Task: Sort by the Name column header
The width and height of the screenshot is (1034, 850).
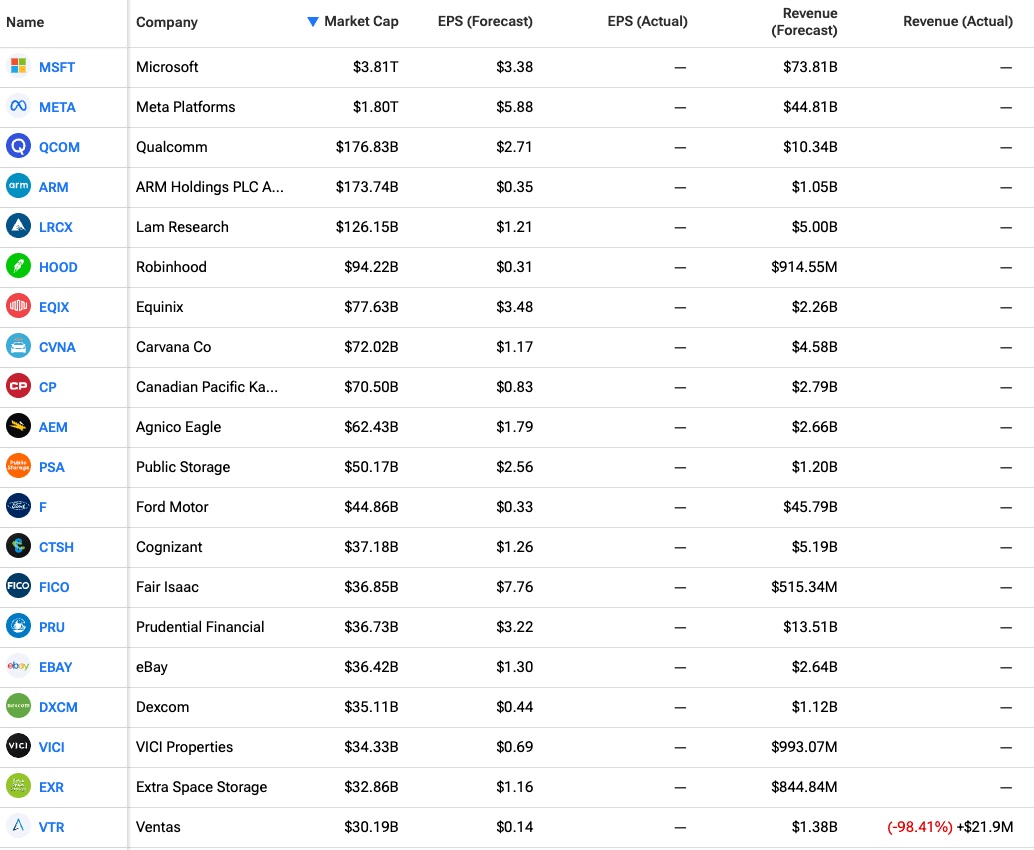Action: [25, 22]
